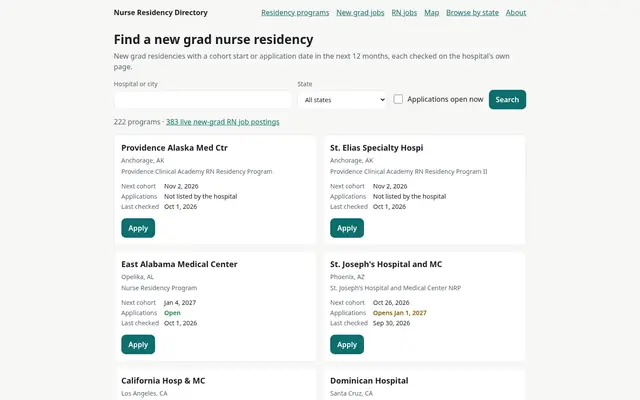640x400 pixels.
Task: Open the Residency programs nav link
Action: coord(295,13)
